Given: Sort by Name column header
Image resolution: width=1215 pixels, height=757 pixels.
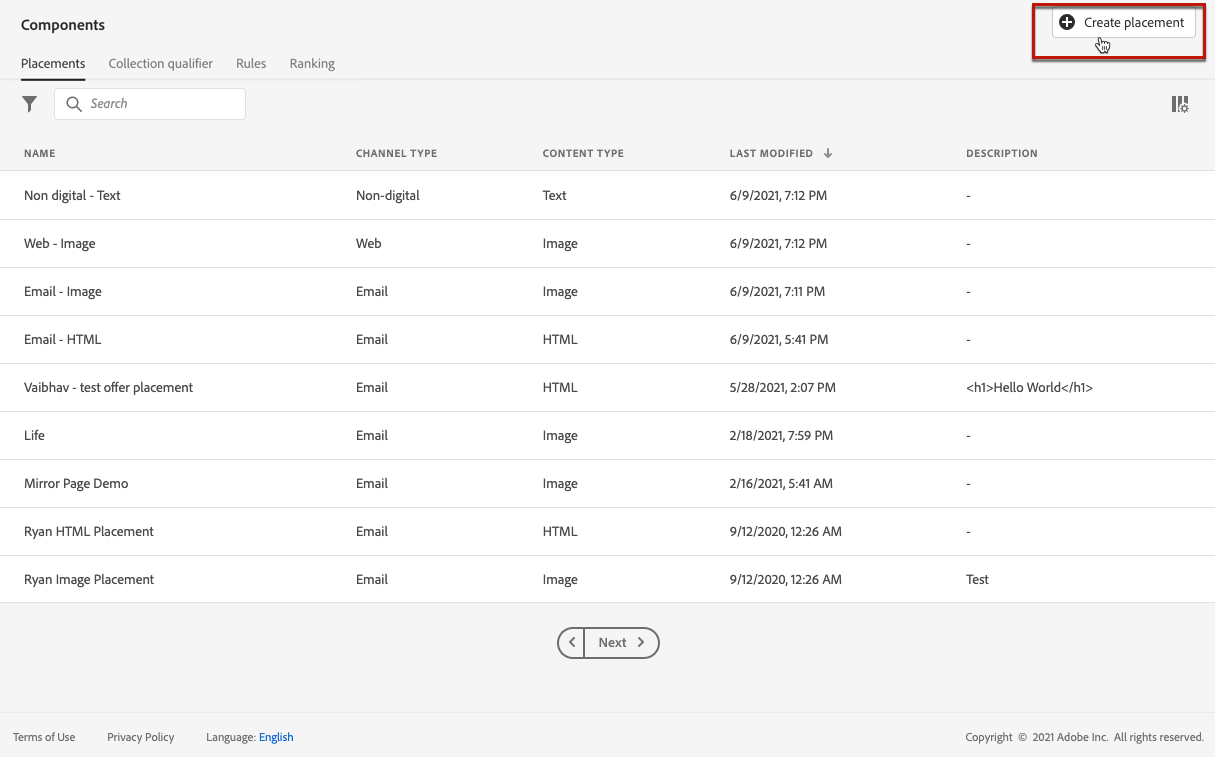Looking at the screenshot, I should click(40, 154).
